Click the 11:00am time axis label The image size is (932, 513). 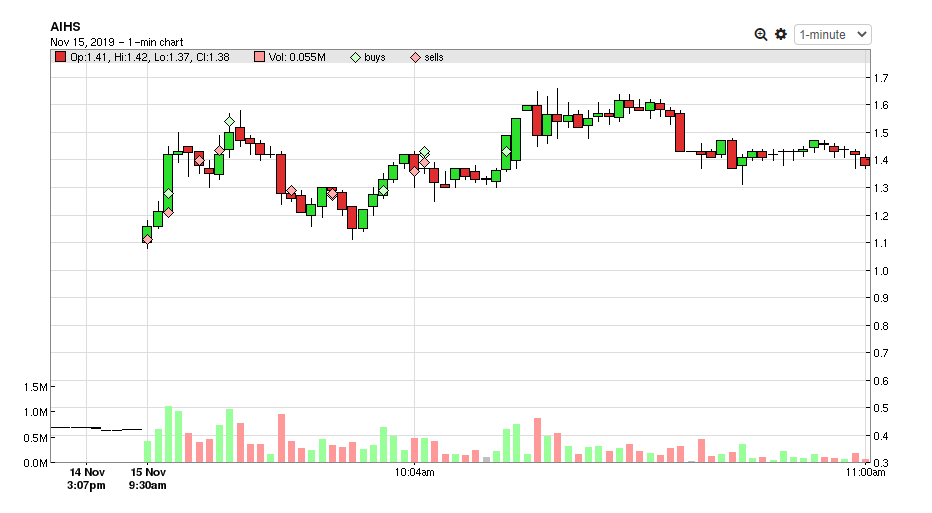[x=865, y=473]
